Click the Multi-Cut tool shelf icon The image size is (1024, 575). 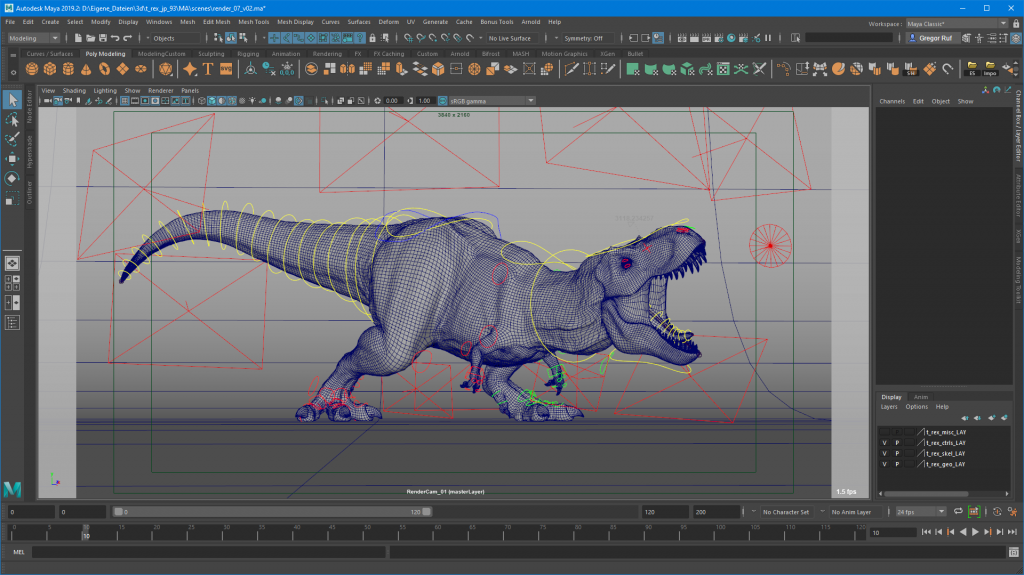pyautogui.click(x=571, y=69)
